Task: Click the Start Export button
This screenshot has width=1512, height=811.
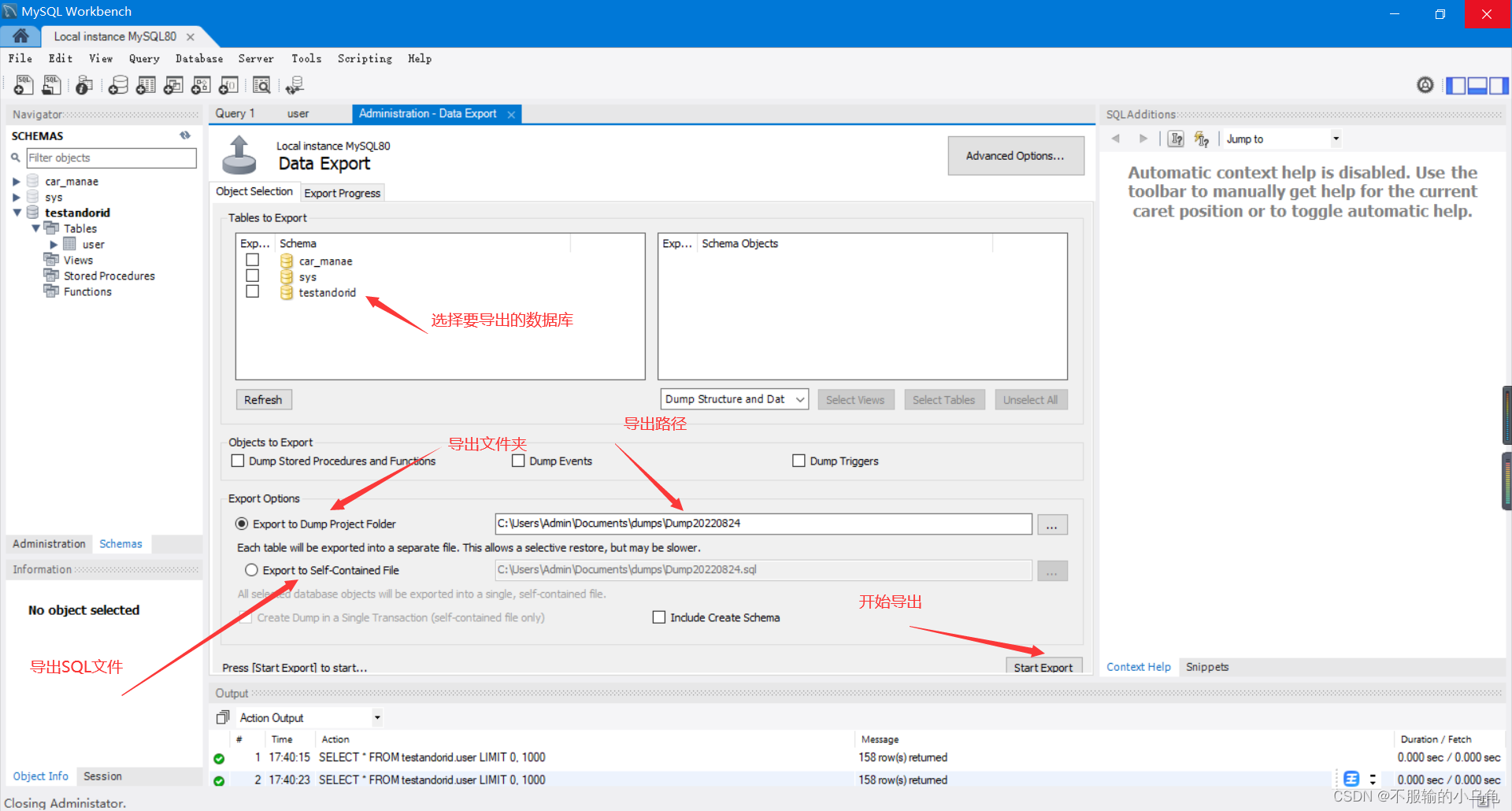Action: 1044,666
